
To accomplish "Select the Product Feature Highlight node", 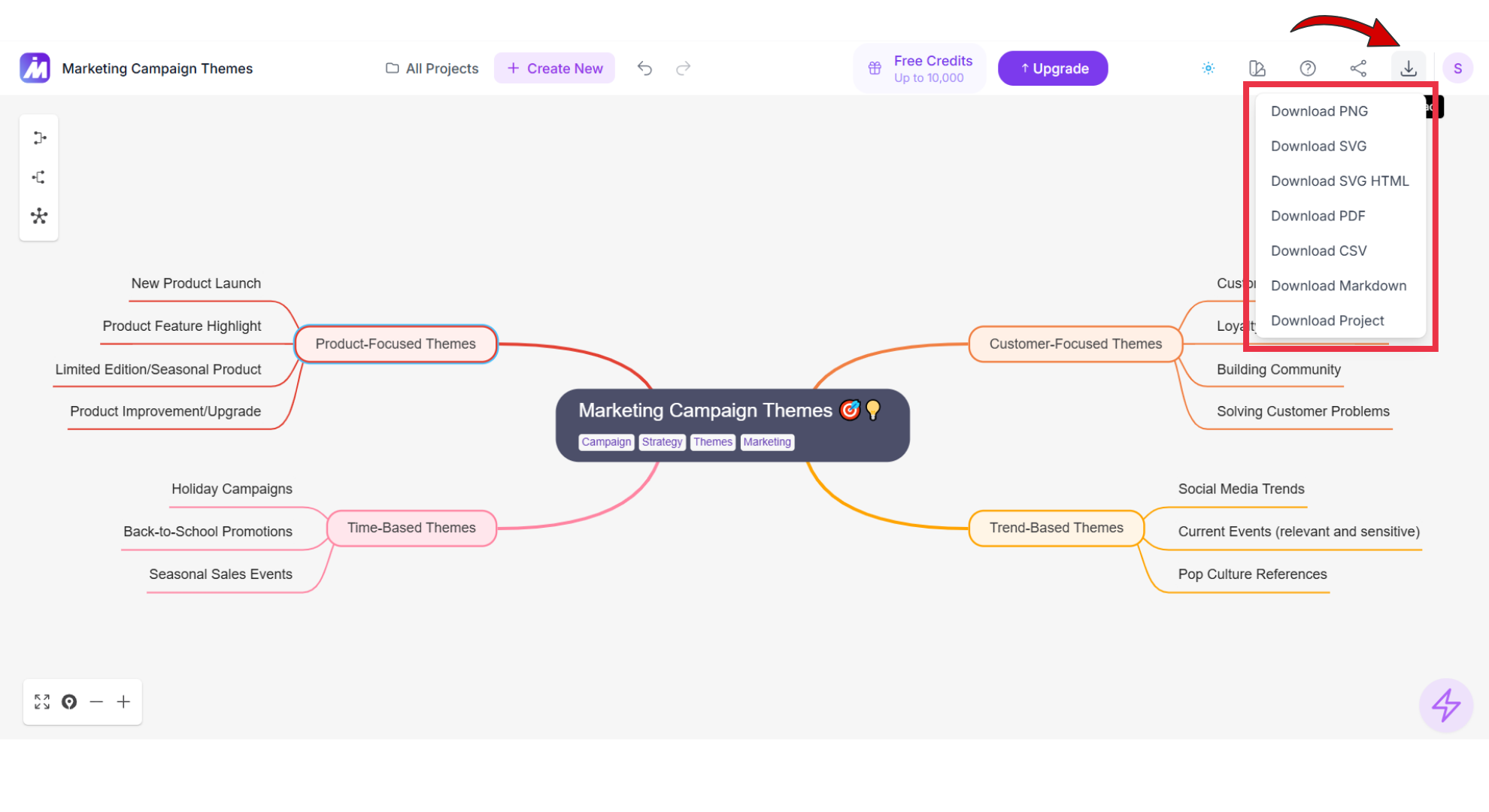I will 182,326.
